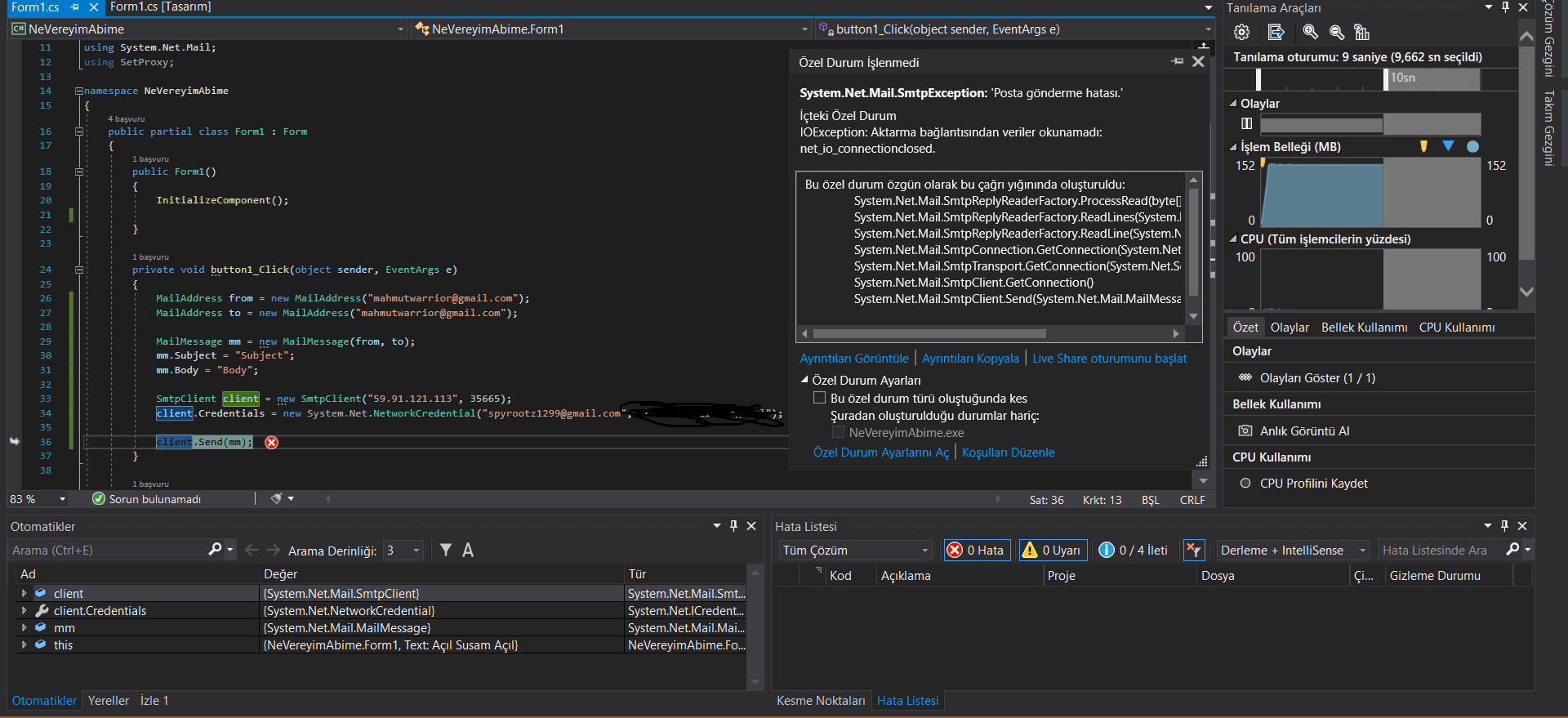Collapse the İşlem Belleği (MB) graph

click(x=1233, y=147)
